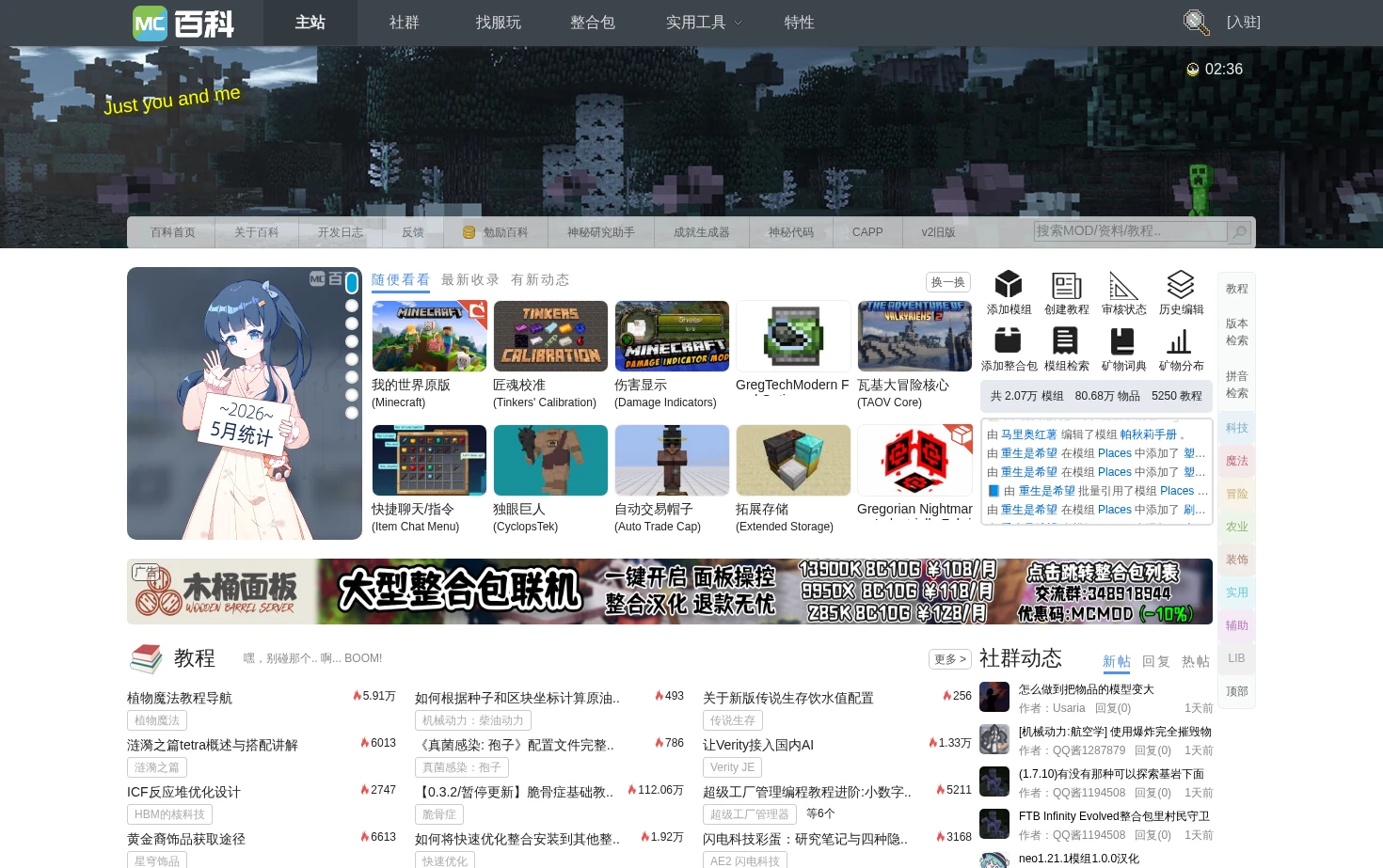Click the [入驻] login link
1383x868 pixels.
coord(1243,22)
